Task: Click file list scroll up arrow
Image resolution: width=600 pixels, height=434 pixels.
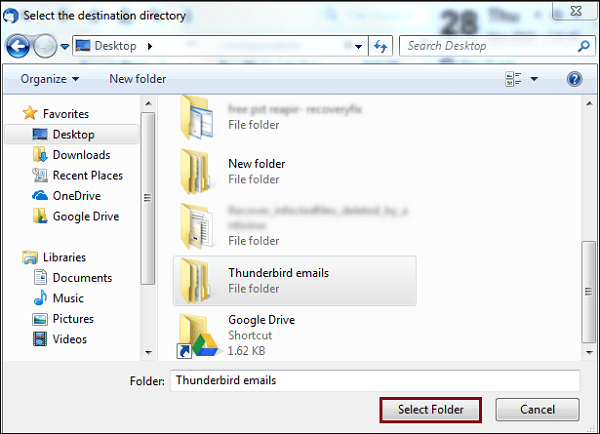Action: tap(589, 103)
